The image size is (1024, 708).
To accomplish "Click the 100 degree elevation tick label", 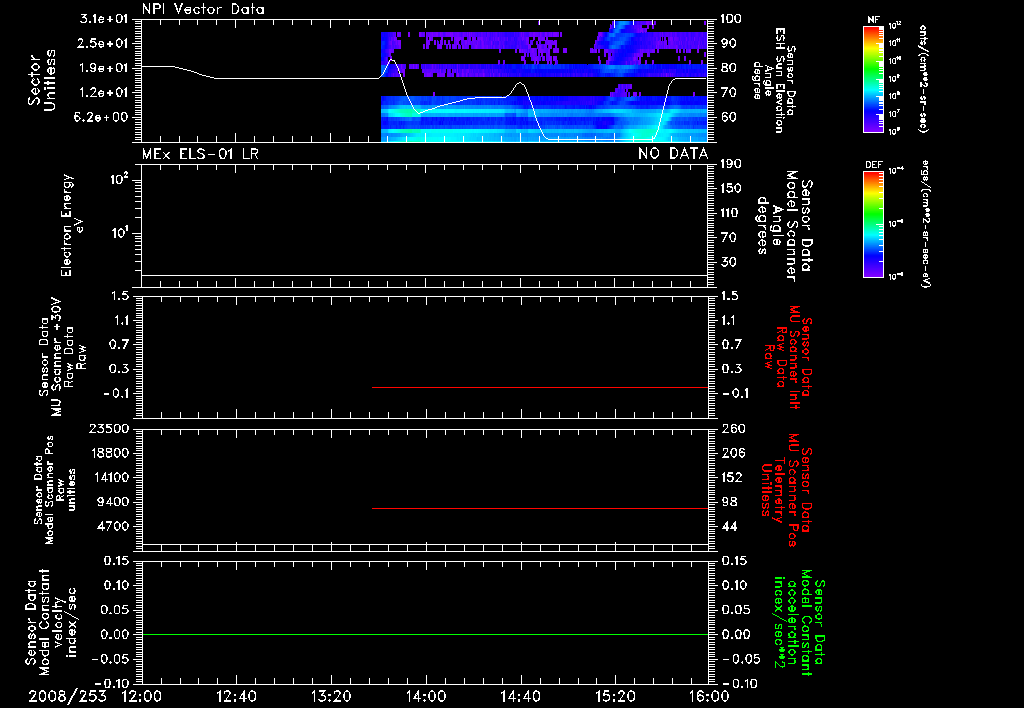I will pyautogui.click(x=731, y=19).
